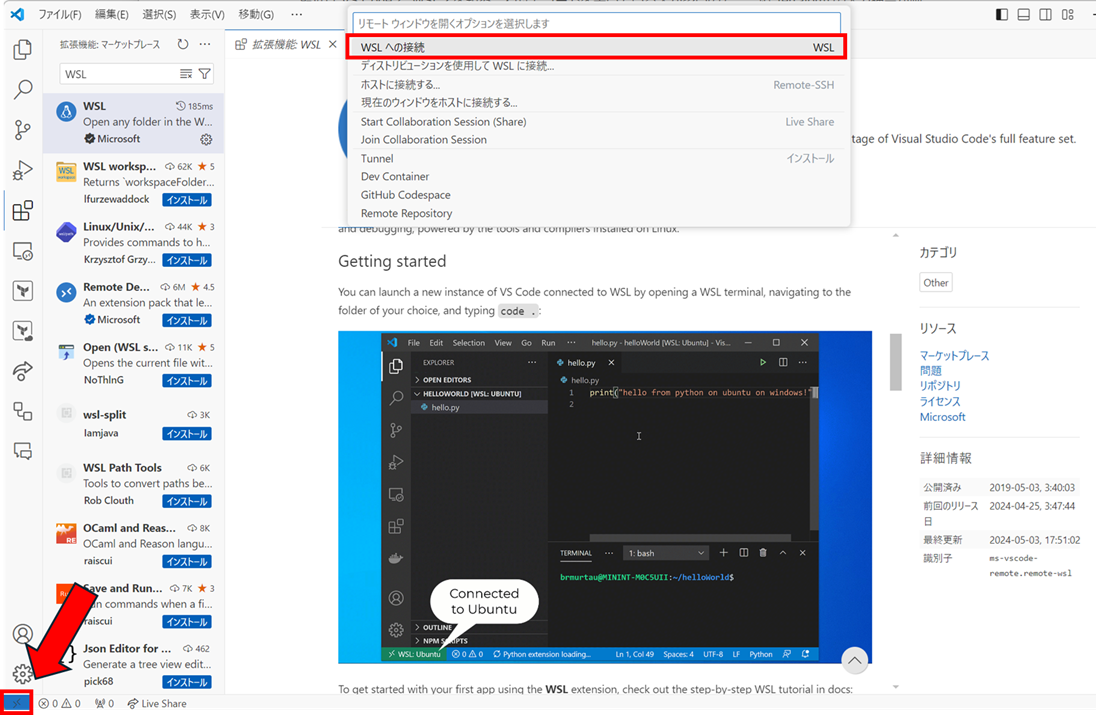The image size is (1096, 715).
Task: Click the extension page scrollbar thumb
Action: pos(895,362)
